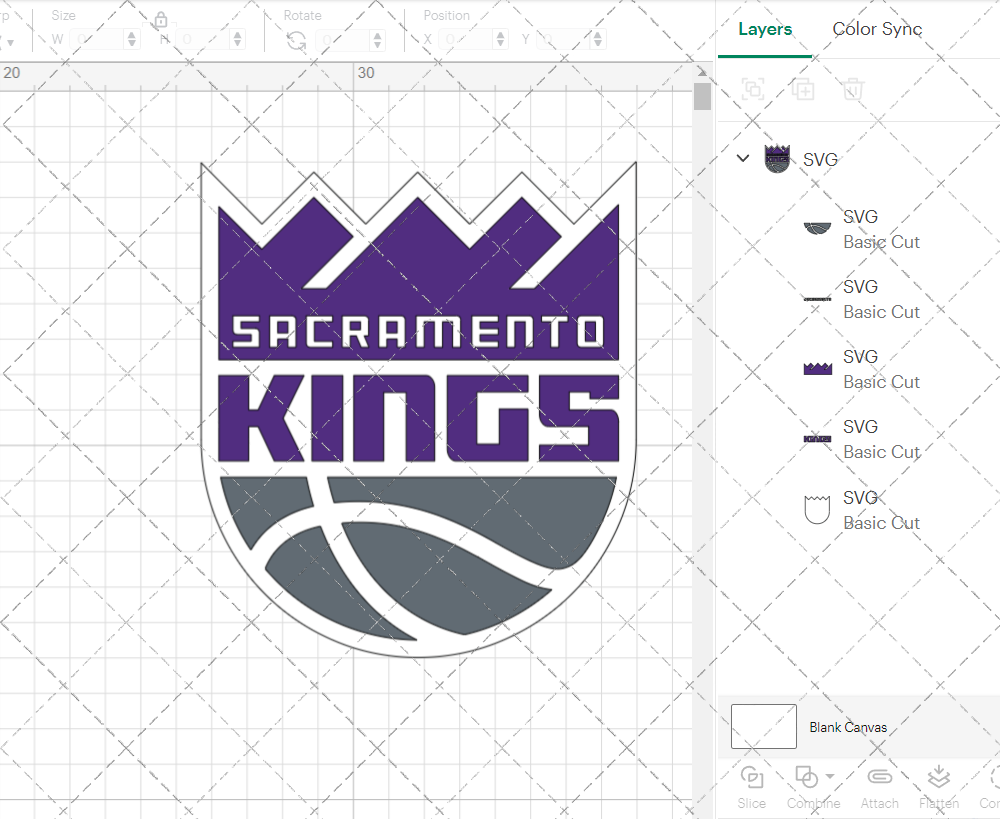The height and width of the screenshot is (819, 1000).
Task: Click the Rotate stepper arrows
Action: click(378, 40)
